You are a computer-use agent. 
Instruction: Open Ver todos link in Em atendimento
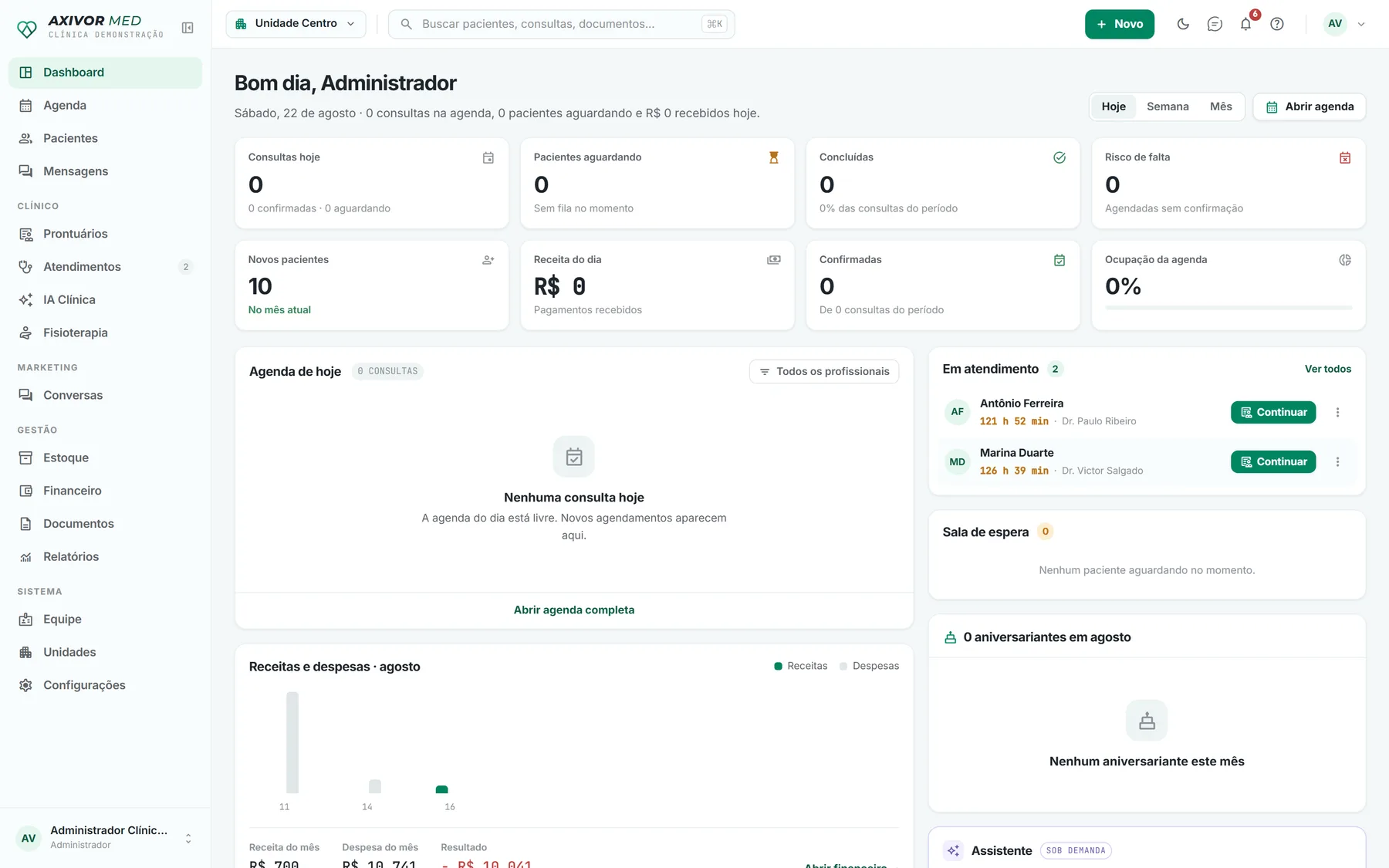point(1328,369)
